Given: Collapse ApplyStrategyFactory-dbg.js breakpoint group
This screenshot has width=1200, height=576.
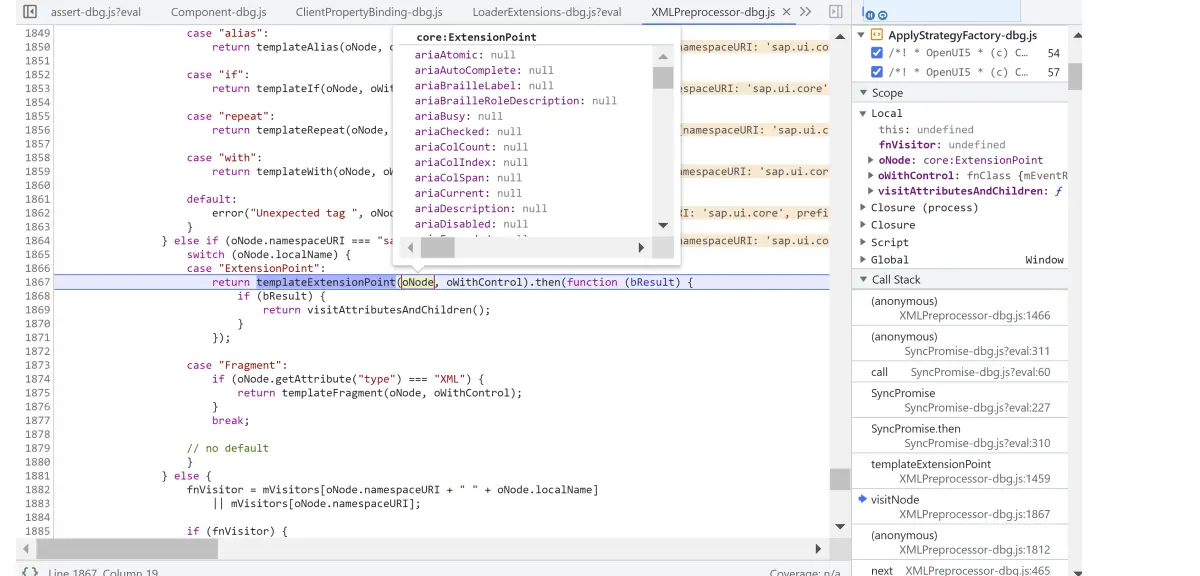Looking at the screenshot, I should 862,35.
